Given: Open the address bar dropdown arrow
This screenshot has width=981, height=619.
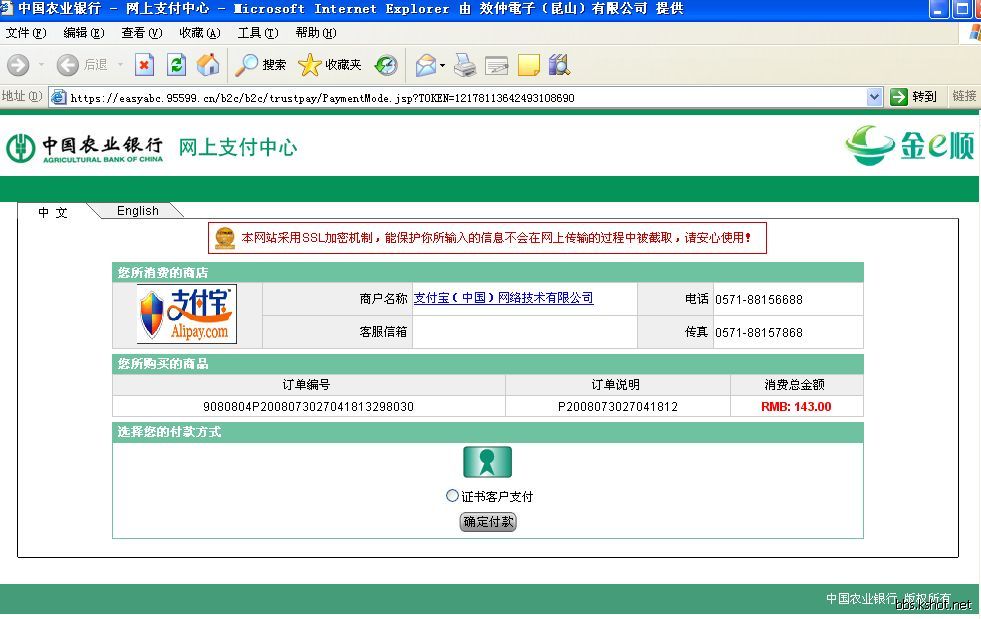Looking at the screenshot, I should 874,96.
